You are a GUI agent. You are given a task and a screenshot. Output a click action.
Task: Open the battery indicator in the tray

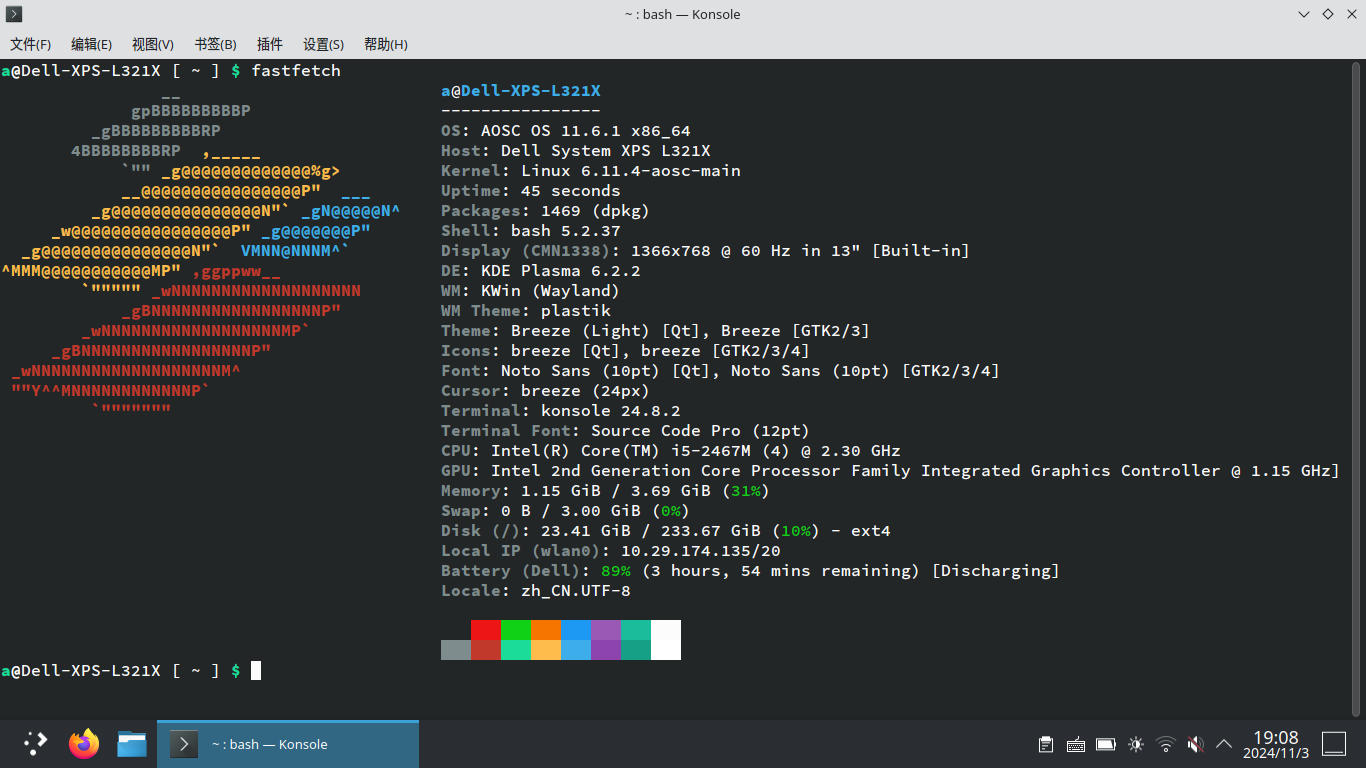click(1106, 744)
